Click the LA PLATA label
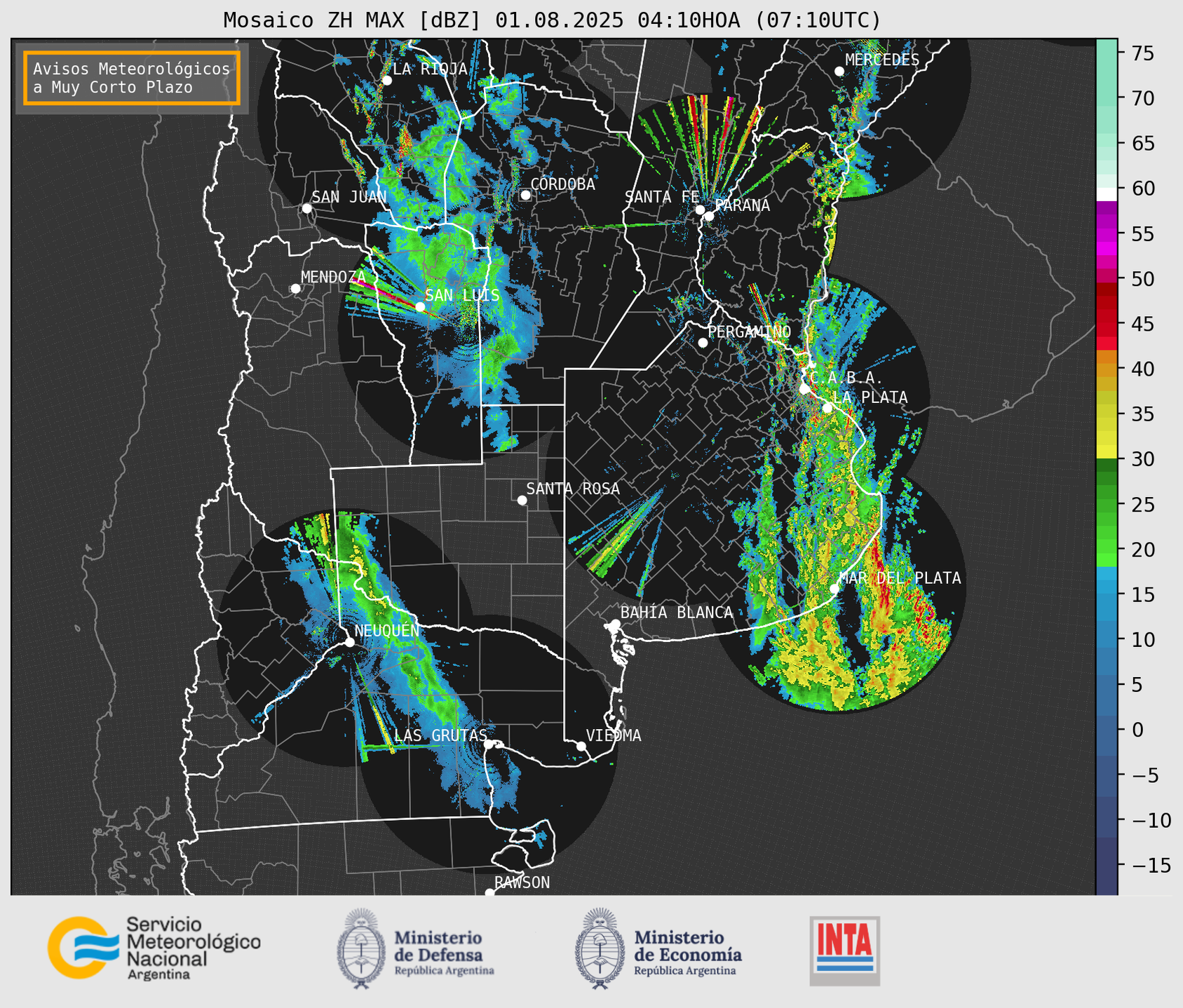 pyautogui.click(x=870, y=397)
